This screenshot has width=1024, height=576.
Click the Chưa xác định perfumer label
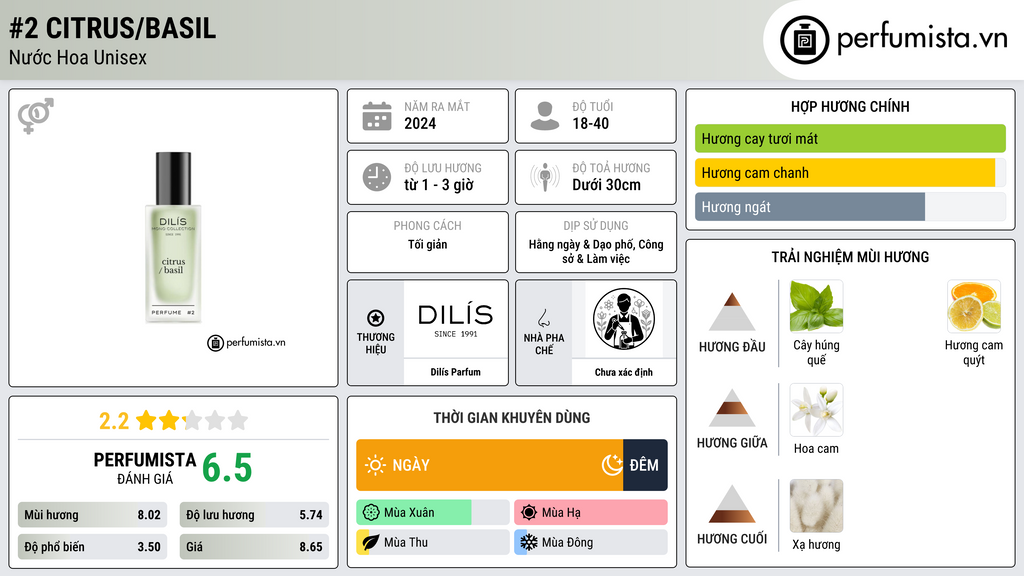[x=624, y=372]
